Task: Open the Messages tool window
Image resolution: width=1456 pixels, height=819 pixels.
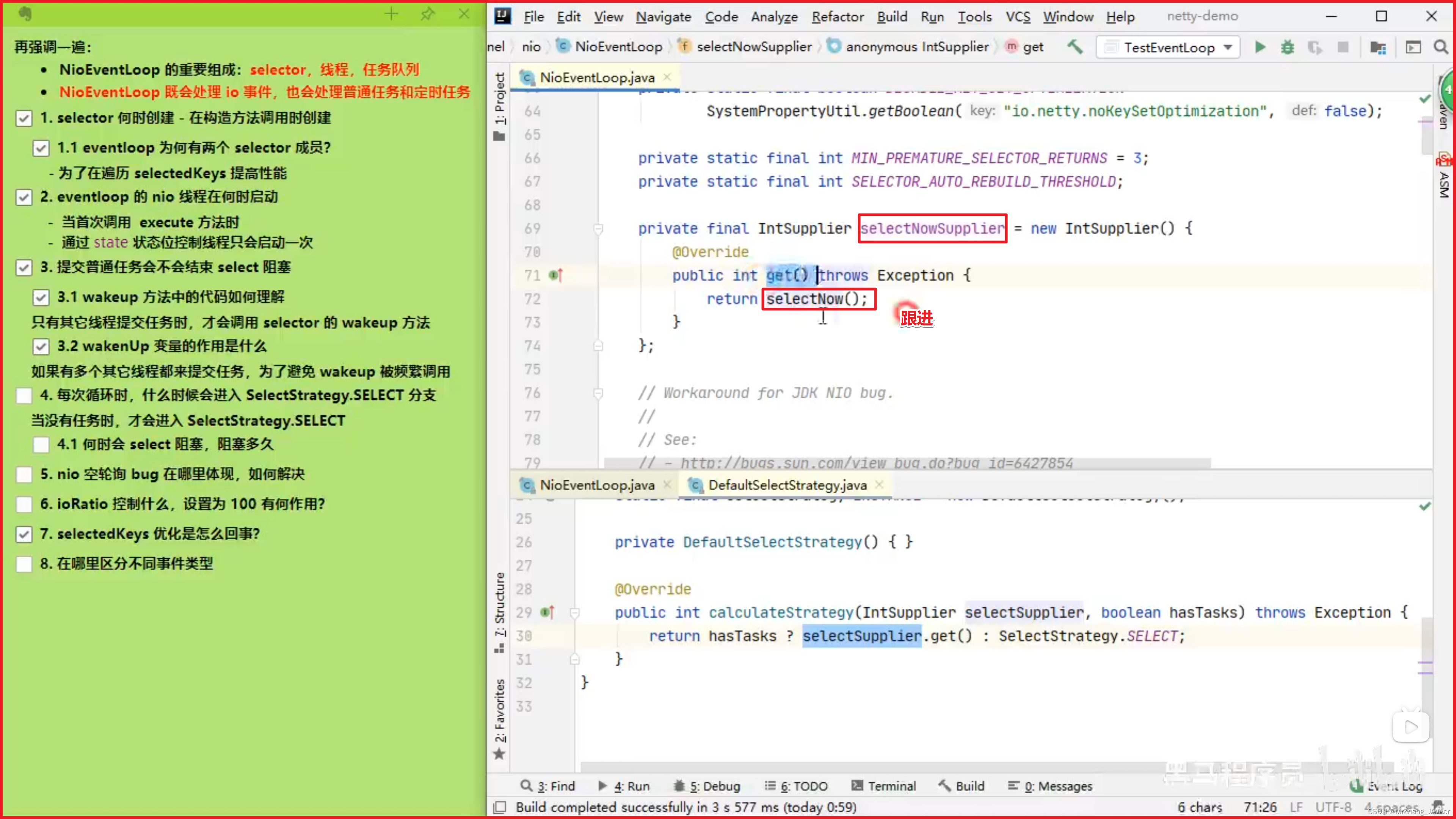Action: 1050,786
